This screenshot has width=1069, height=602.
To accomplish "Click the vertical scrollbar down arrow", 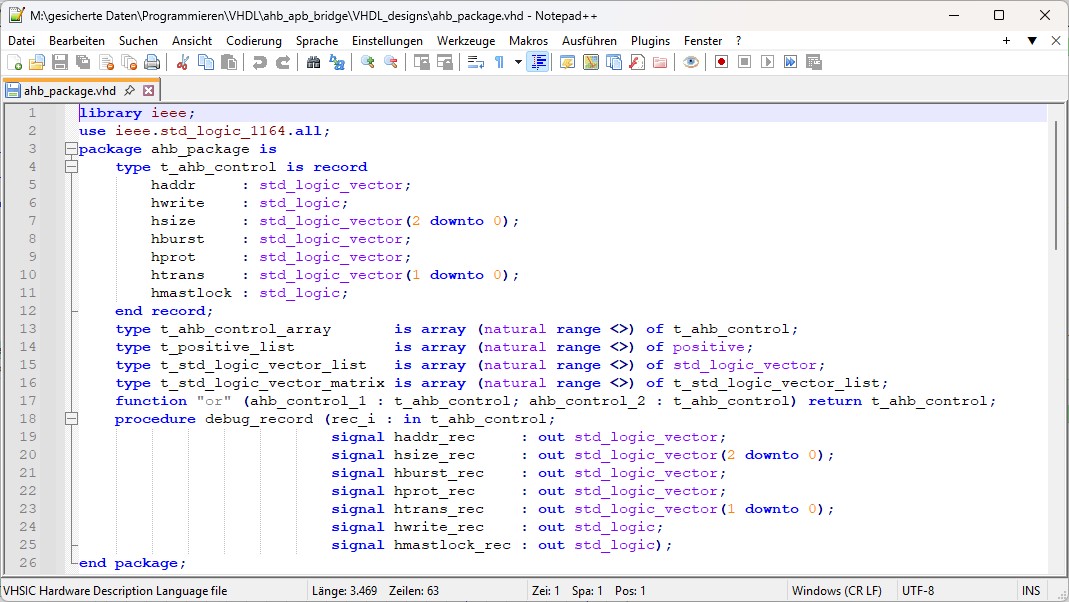I will [1057, 566].
